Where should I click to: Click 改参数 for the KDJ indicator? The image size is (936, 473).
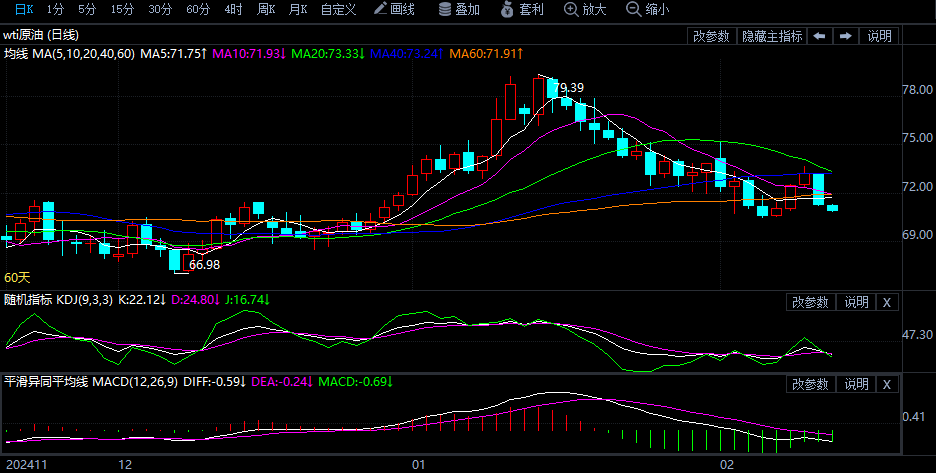810,302
